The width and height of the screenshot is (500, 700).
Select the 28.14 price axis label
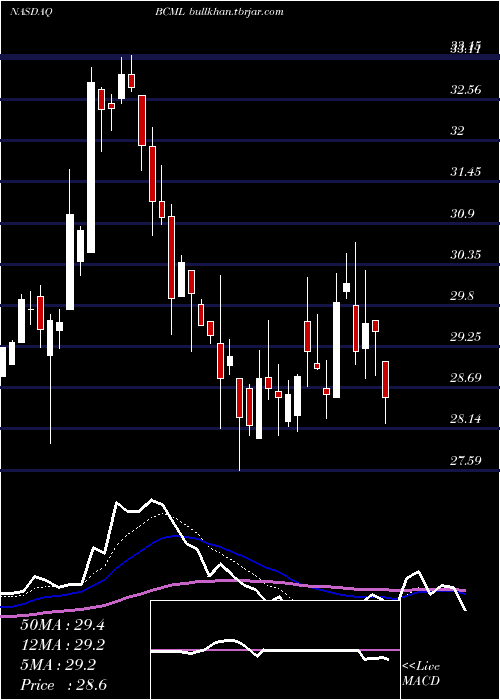[x=466, y=419]
